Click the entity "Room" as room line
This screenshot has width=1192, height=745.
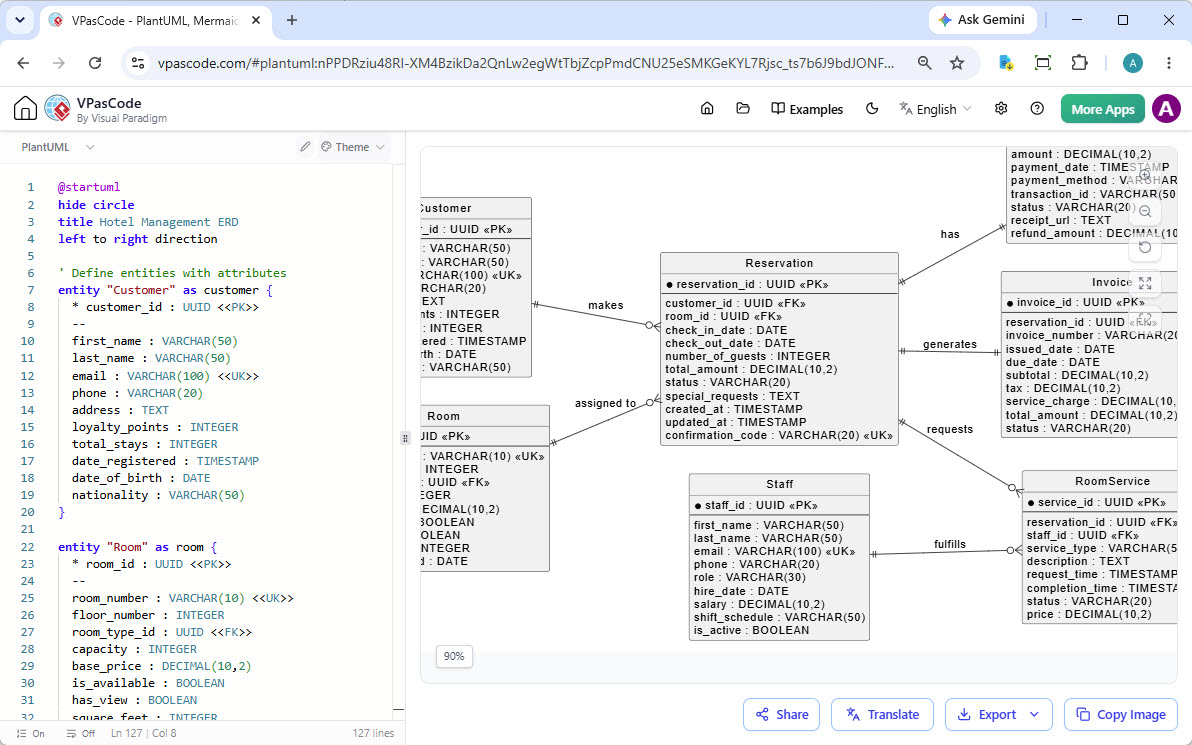point(138,547)
